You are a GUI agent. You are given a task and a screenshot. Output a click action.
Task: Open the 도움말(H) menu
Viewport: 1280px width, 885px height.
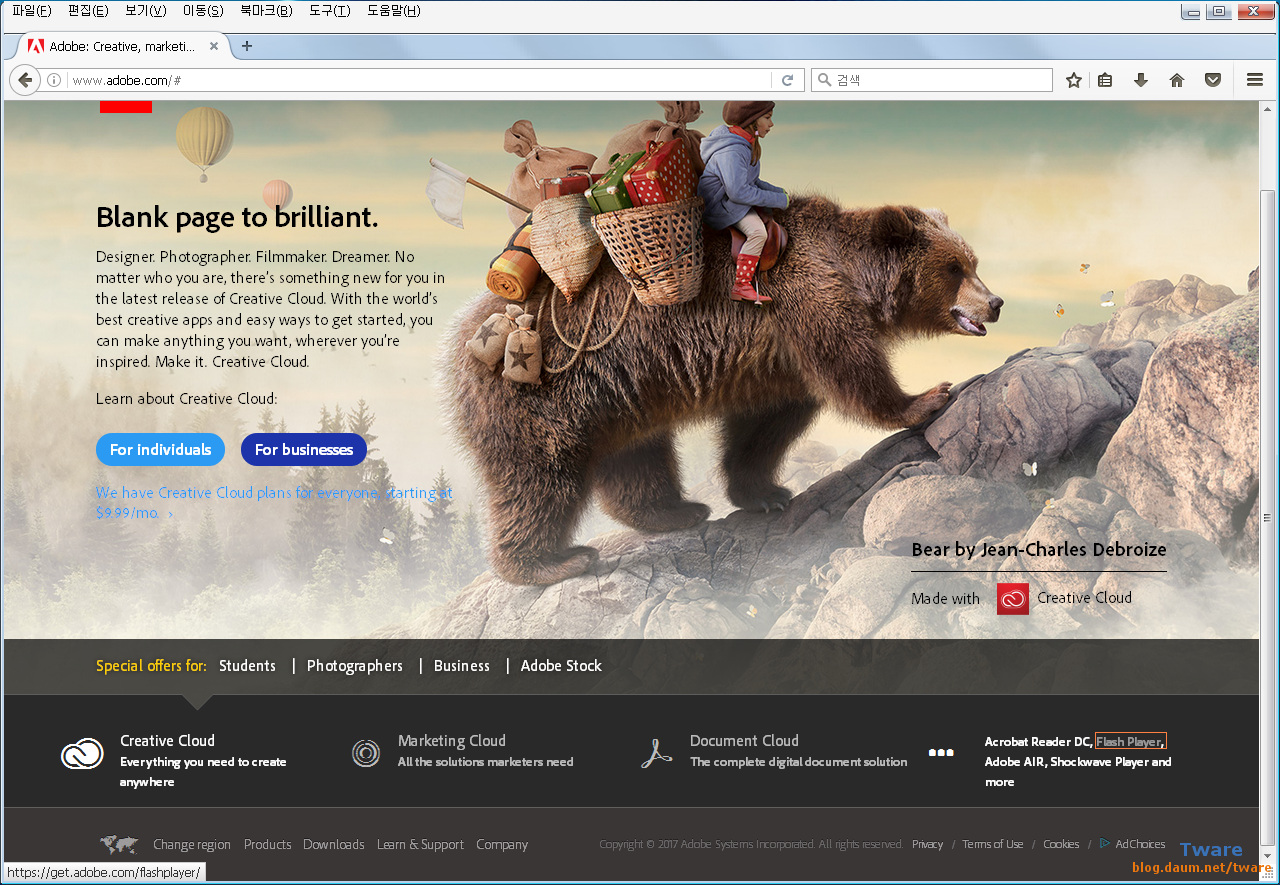click(x=394, y=11)
